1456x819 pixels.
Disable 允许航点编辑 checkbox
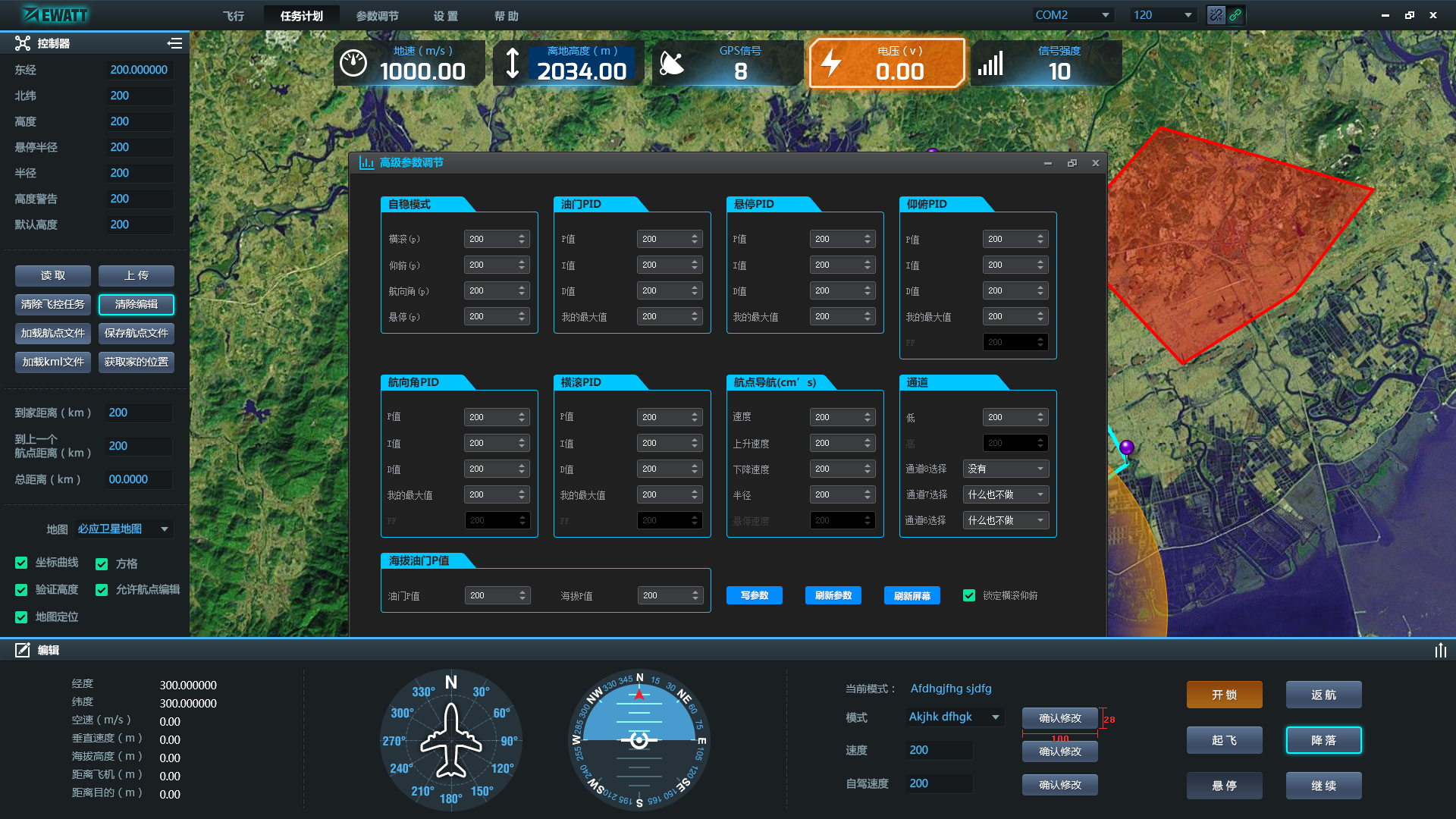point(102,590)
